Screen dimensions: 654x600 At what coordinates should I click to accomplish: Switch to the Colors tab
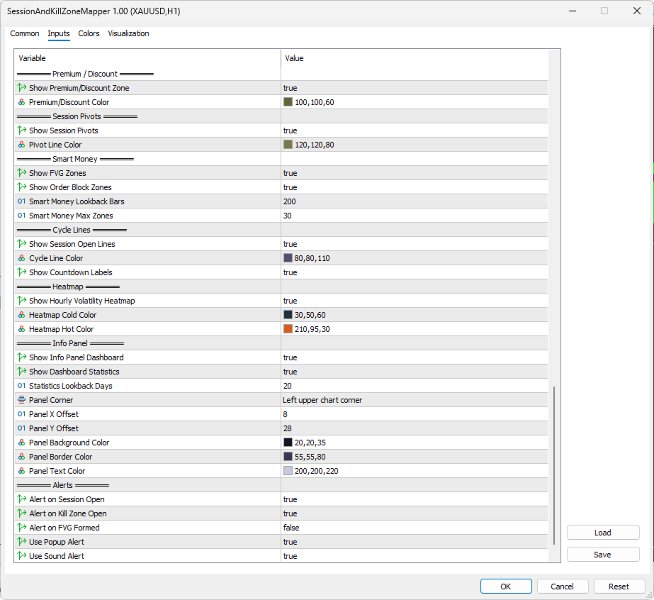click(x=88, y=33)
